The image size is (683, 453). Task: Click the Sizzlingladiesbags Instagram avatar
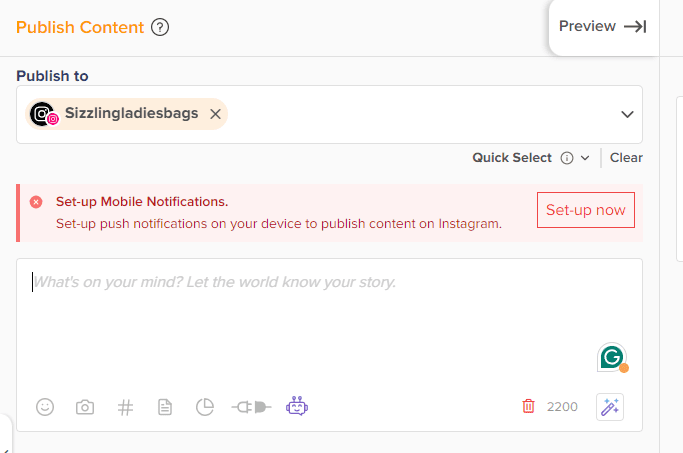click(x=44, y=114)
